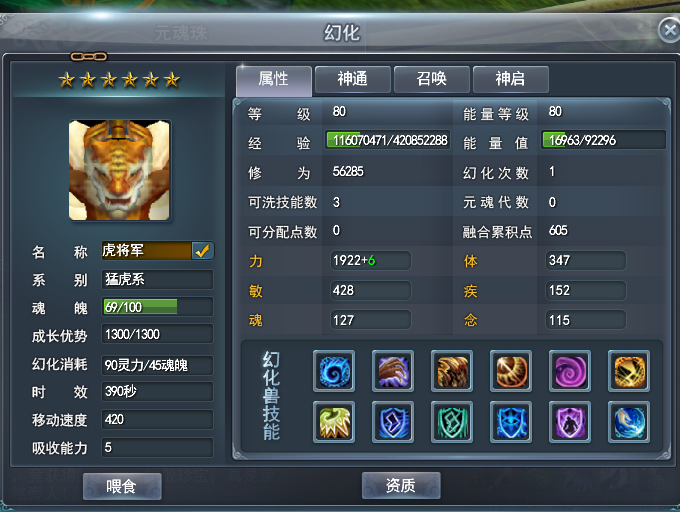Click the tiger general portrait thumbnail
Screen dimensions: 680x512
[119, 170]
